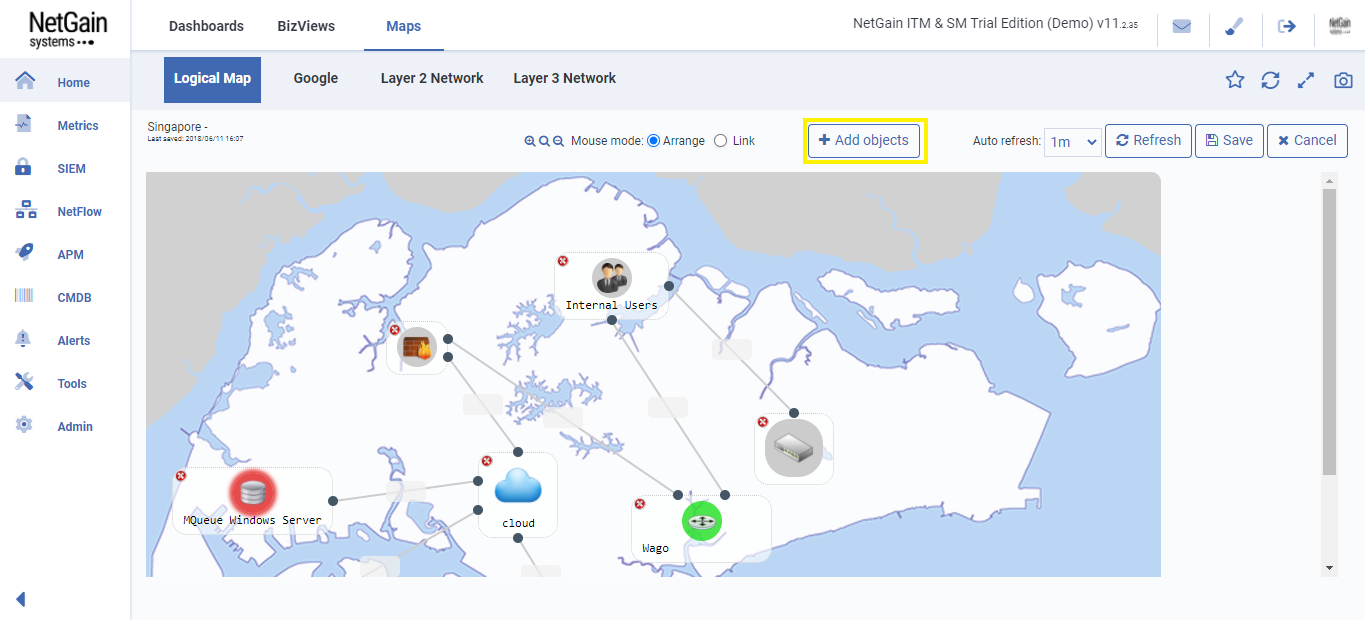Select the Internal Users node icon
Viewport: 1365px width, 620px height.
tap(611, 278)
